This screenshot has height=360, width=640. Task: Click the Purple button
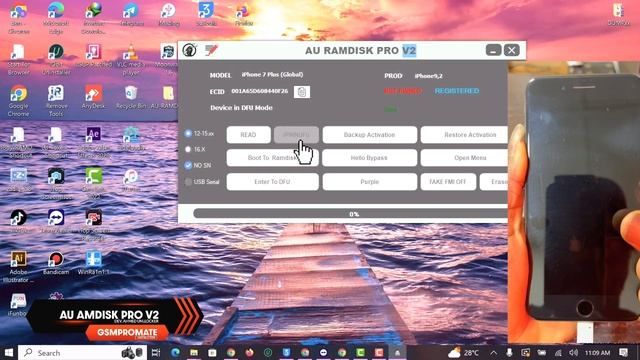pos(369,182)
